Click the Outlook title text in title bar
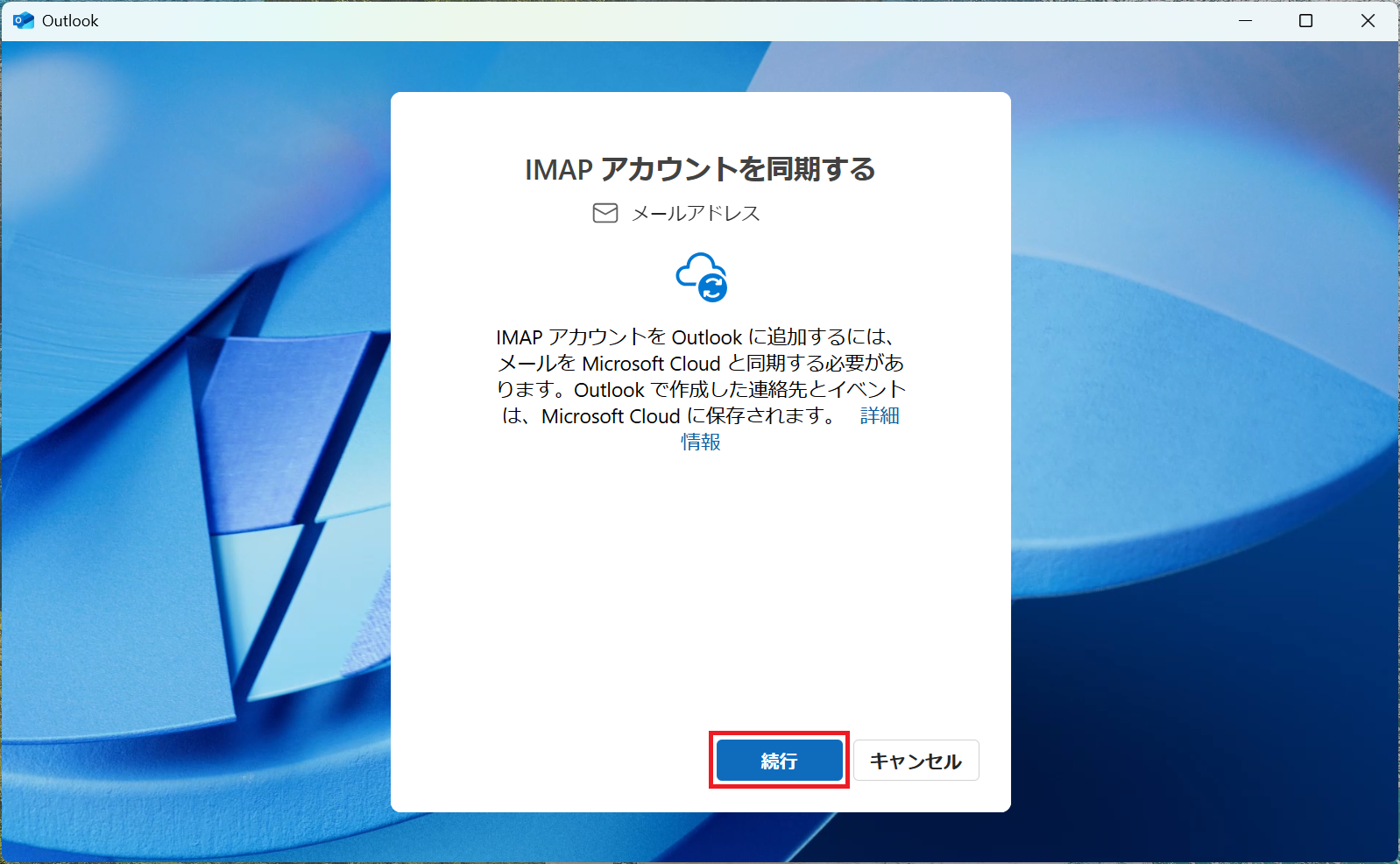 [x=70, y=20]
